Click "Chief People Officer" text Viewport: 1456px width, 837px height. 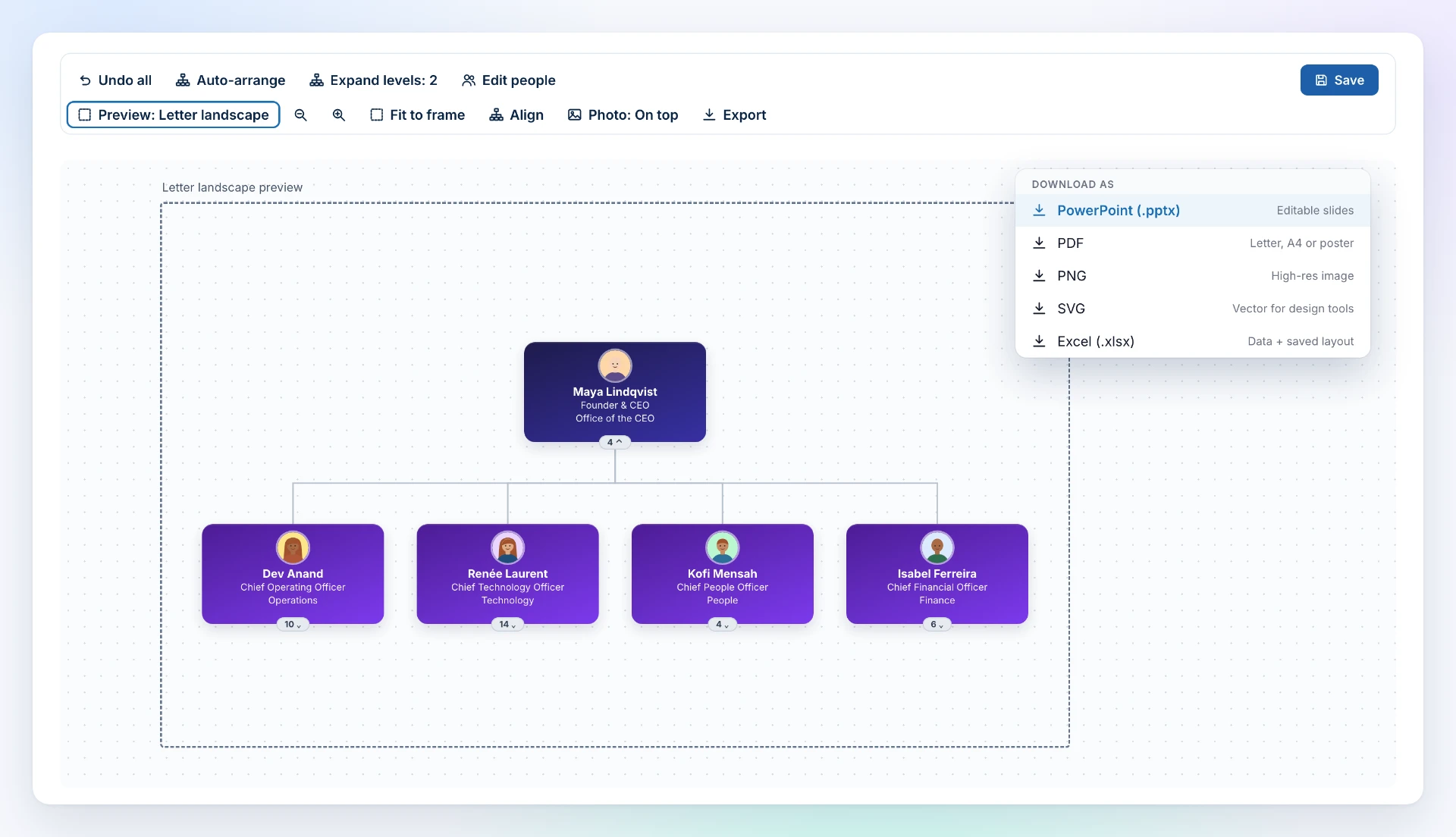[722, 588]
